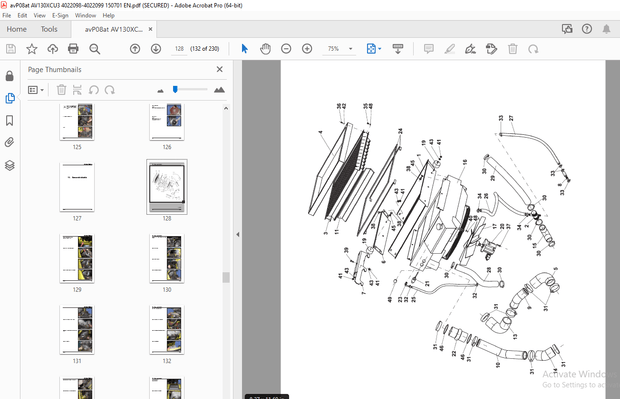The height and width of the screenshot is (399, 620).
Task: Zoom in with plus button
Action: (307, 49)
